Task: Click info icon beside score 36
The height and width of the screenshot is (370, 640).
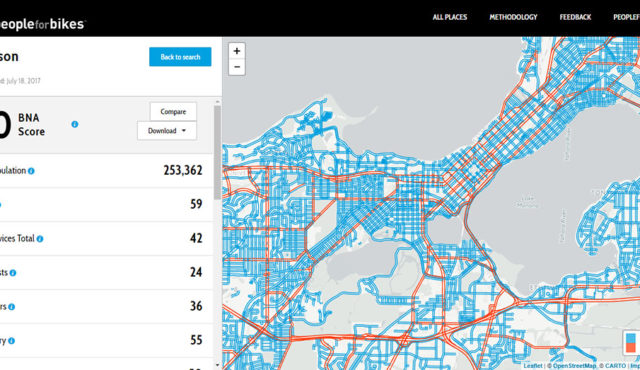Action: 11,307
